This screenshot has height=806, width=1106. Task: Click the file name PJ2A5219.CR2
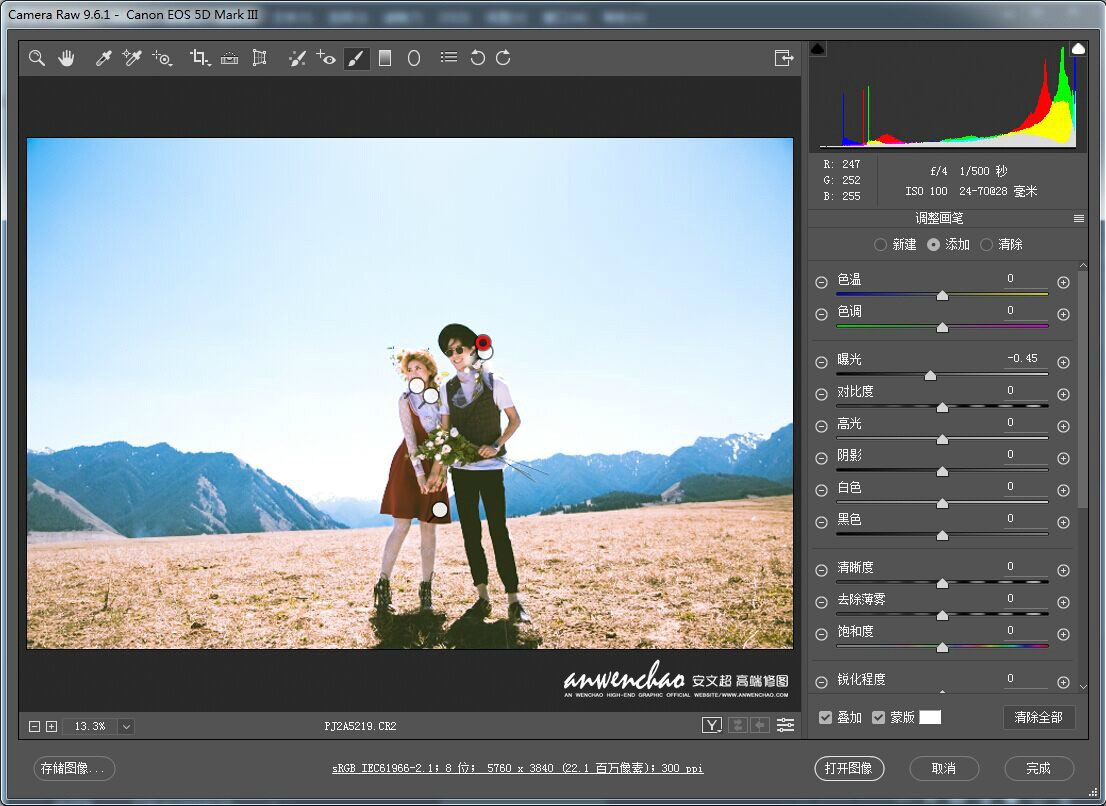pos(360,726)
